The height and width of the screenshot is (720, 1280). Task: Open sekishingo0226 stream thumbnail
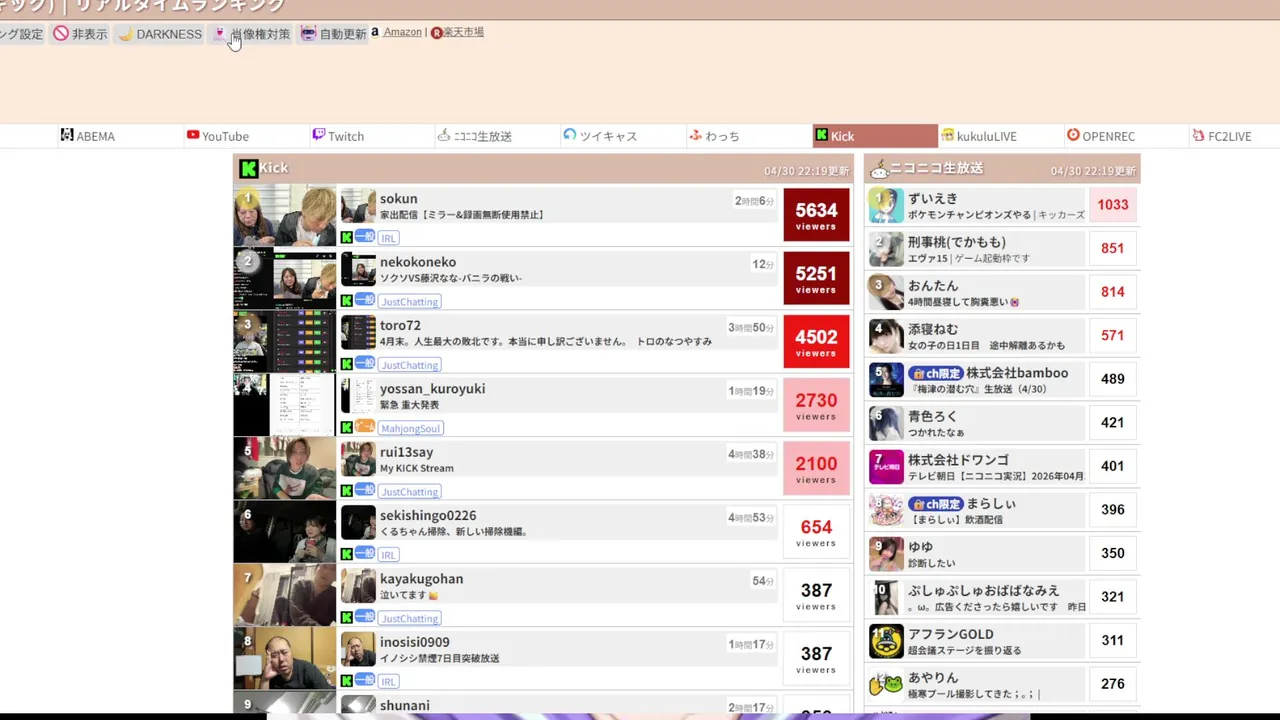(285, 531)
